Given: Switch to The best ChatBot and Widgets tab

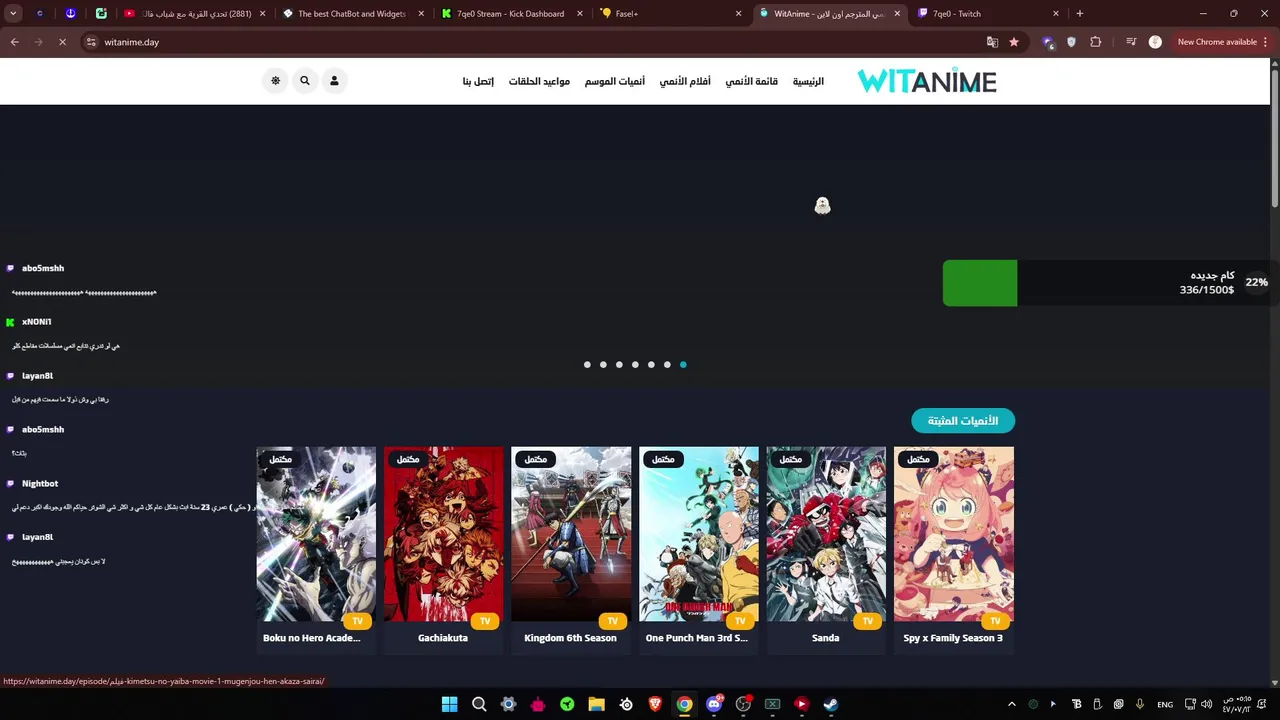Looking at the screenshot, I should tap(353, 14).
